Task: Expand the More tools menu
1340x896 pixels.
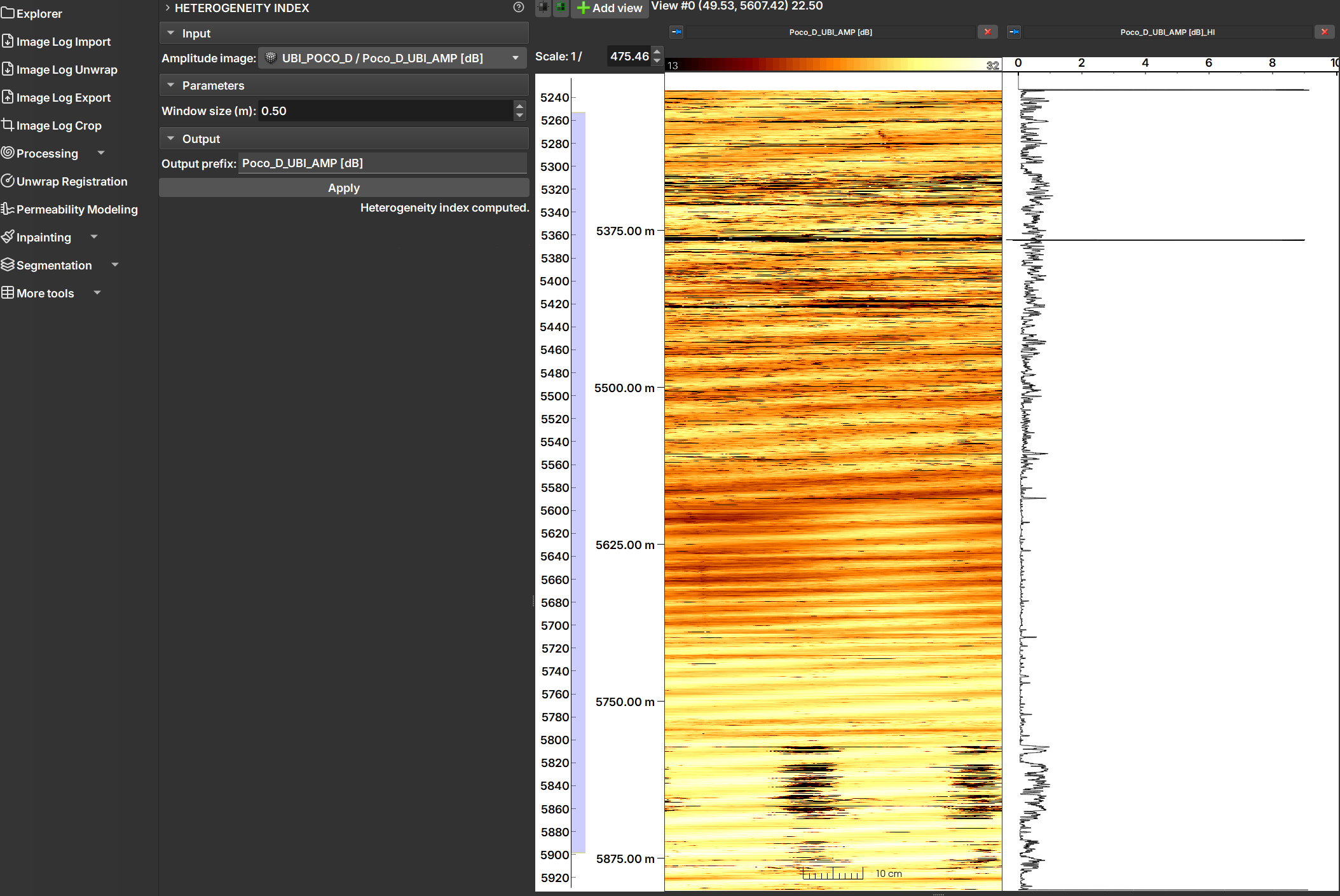Action: (x=97, y=293)
